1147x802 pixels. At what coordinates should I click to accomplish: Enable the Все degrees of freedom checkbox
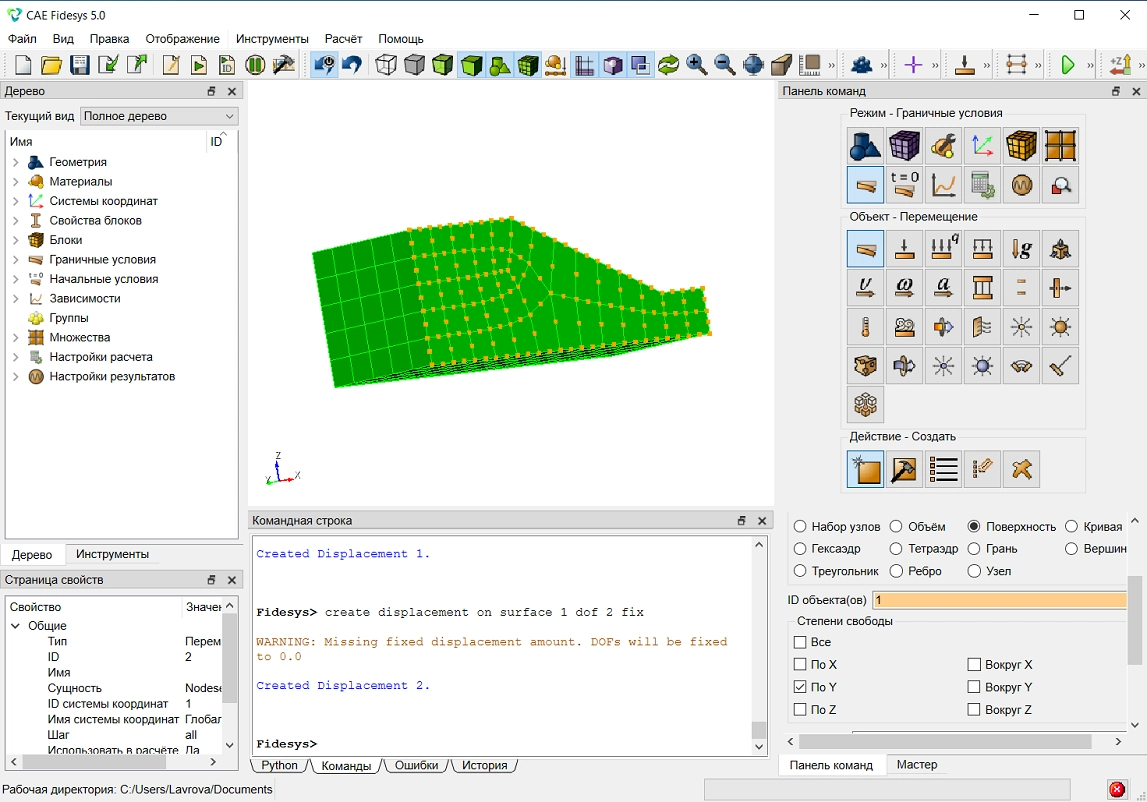point(800,642)
